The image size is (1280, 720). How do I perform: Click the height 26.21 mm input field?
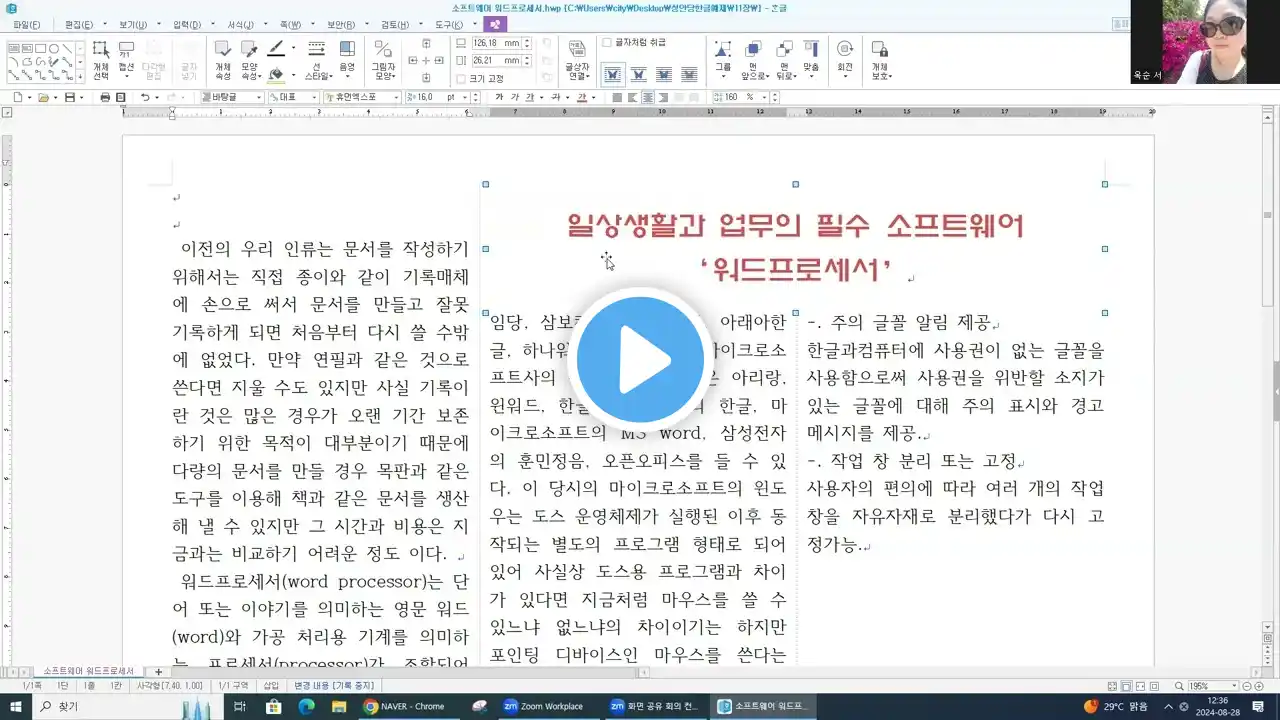pos(496,60)
